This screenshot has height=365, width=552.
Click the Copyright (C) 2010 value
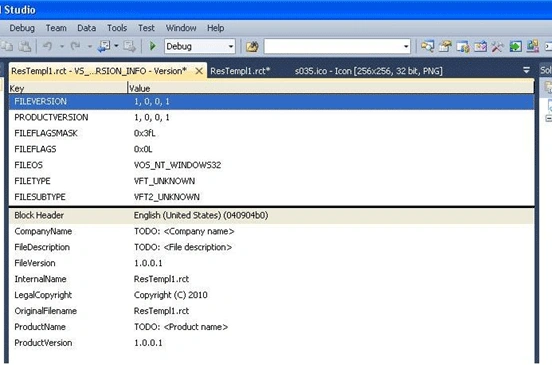170,295
